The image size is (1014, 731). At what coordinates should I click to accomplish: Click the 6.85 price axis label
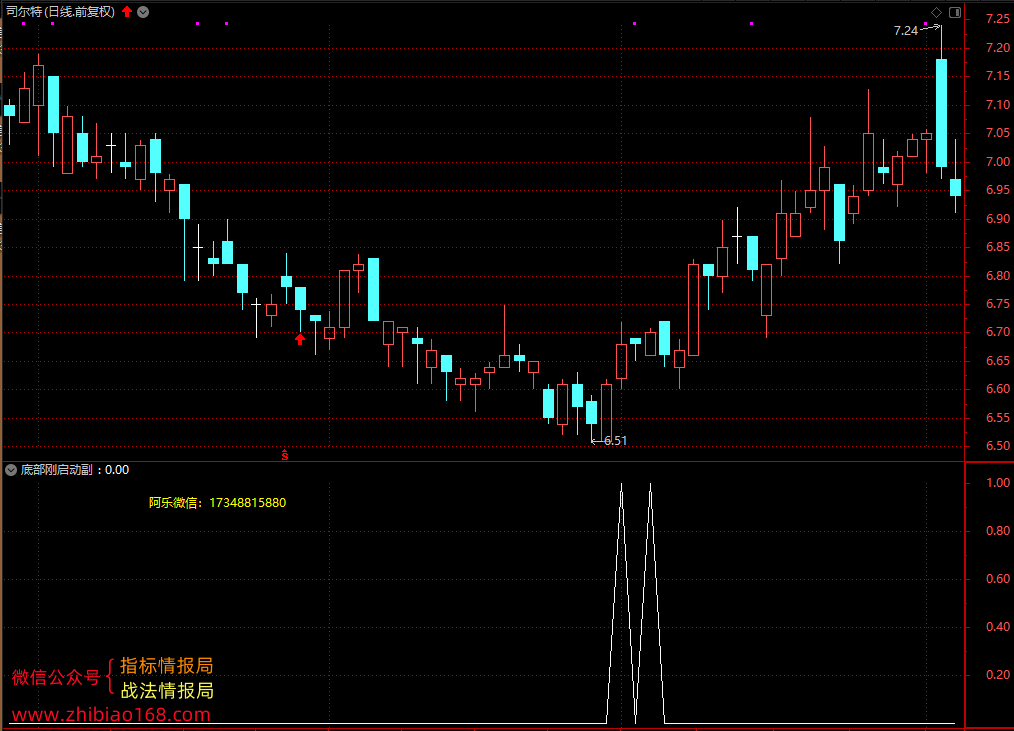tap(998, 246)
